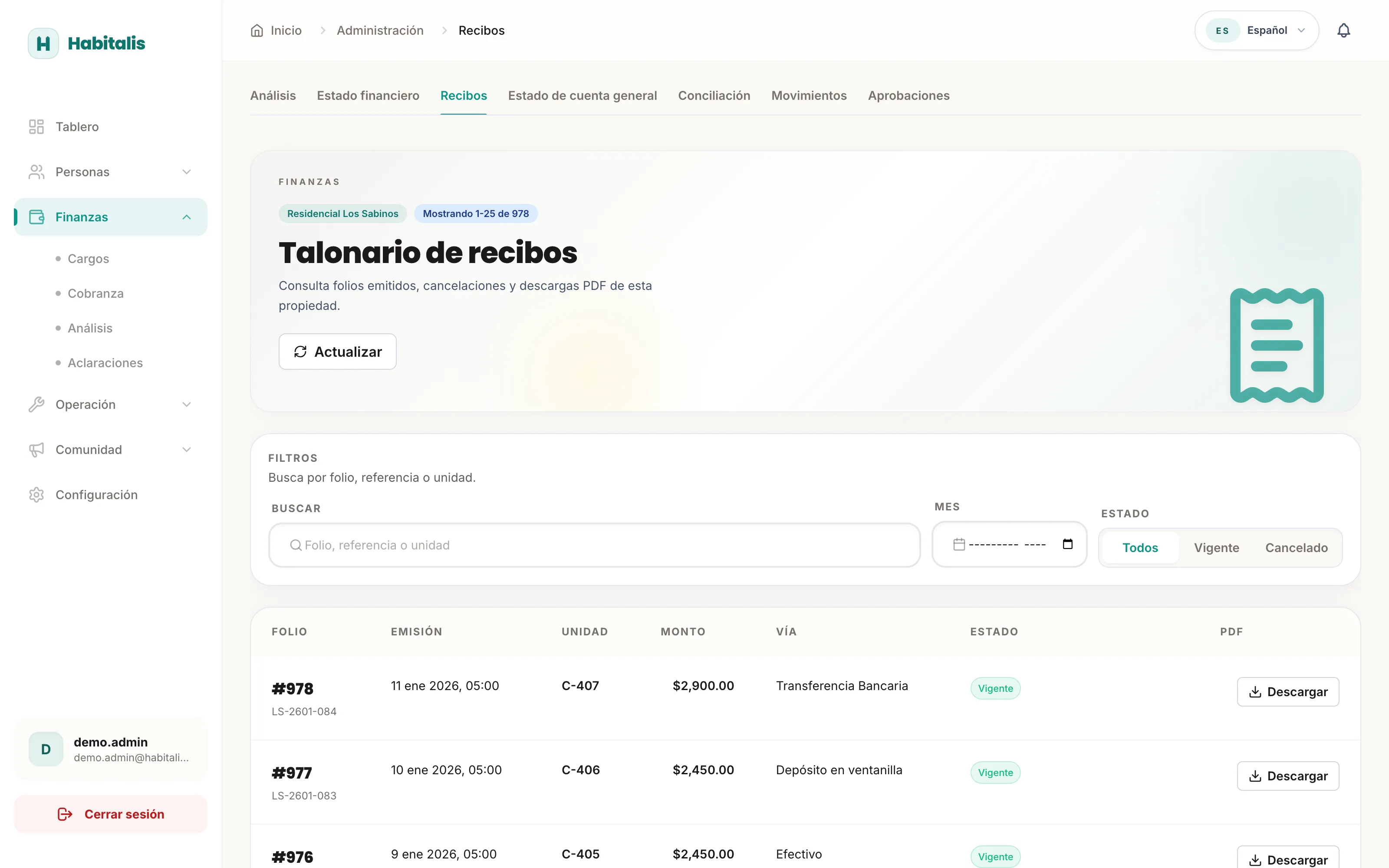Click Transferencia Bancaria cell

tap(842, 686)
